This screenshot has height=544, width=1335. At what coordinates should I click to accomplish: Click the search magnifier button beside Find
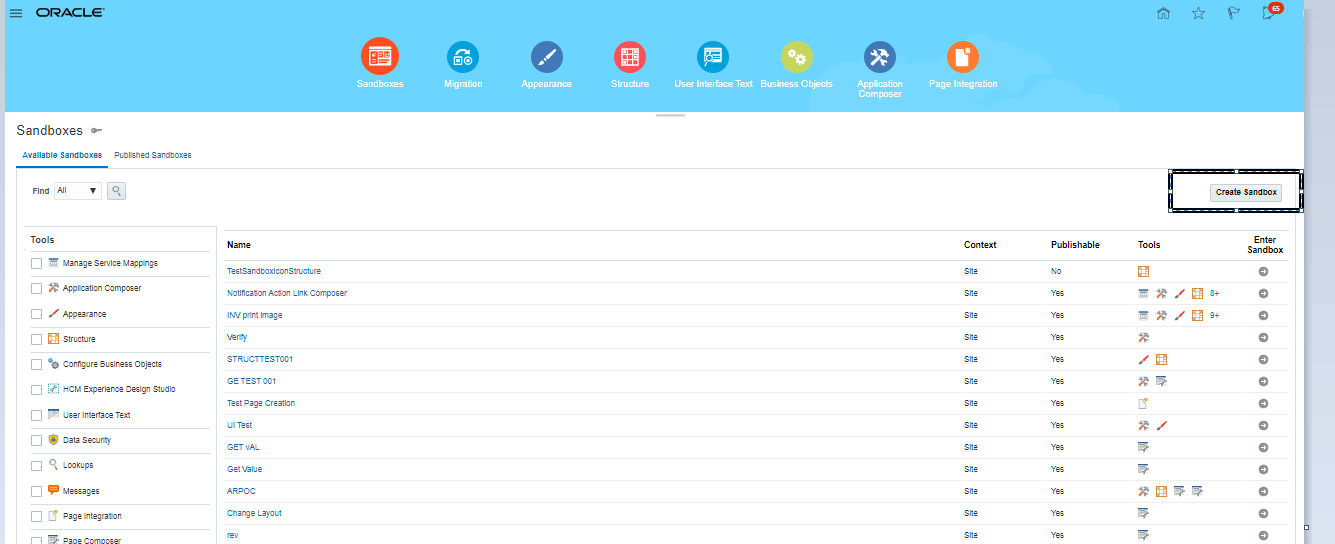click(x=117, y=191)
